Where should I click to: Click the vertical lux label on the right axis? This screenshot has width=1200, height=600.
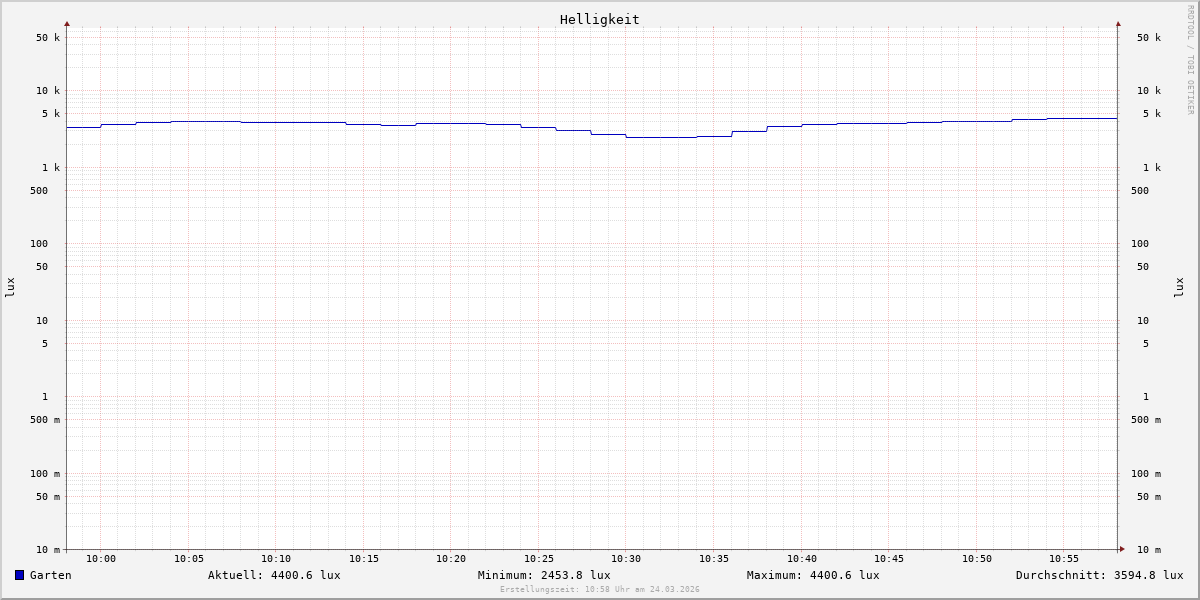pos(1179,287)
